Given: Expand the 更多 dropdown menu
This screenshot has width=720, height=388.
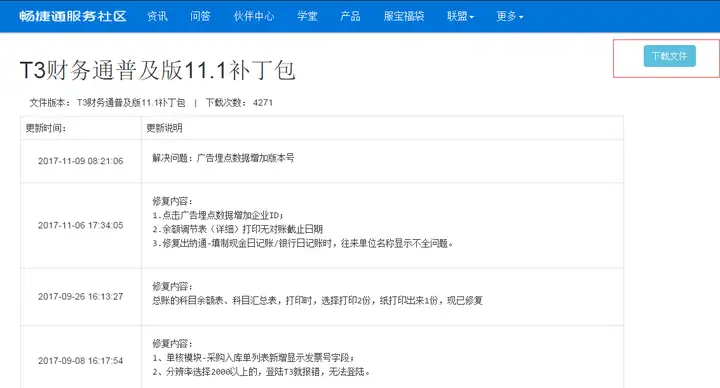Looking at the screenshot, I should click(510, 16).
